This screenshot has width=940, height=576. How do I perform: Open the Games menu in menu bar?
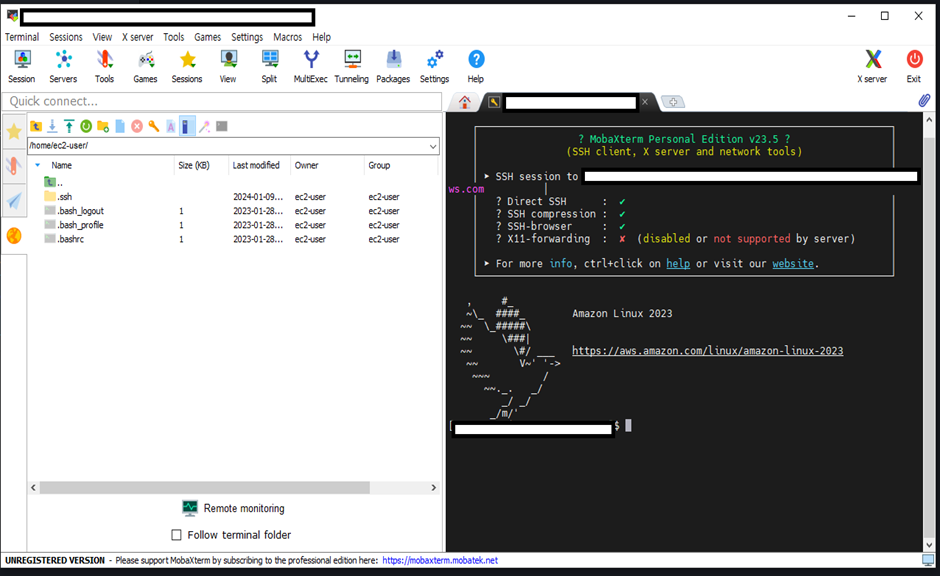coord(207,37)
